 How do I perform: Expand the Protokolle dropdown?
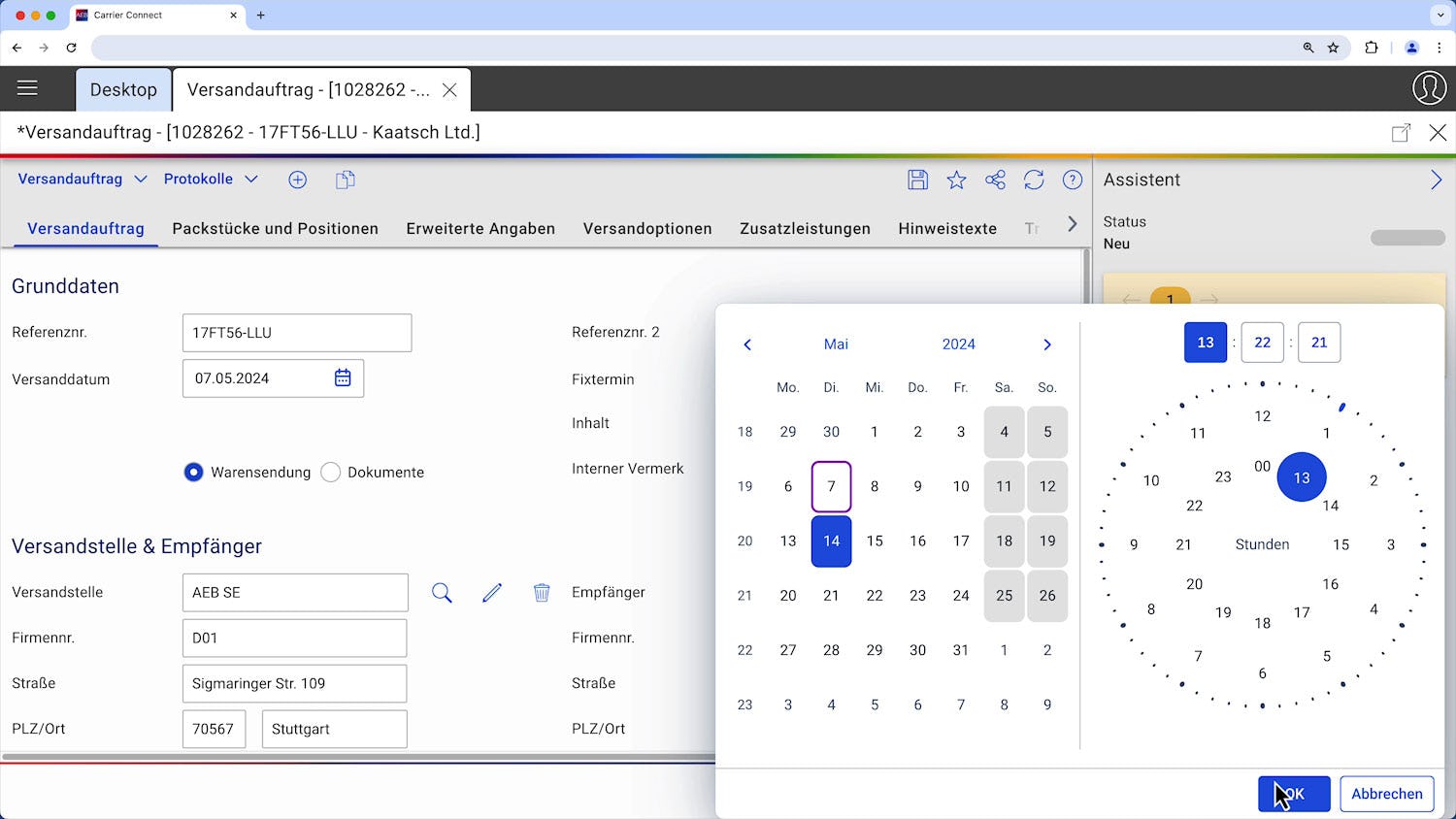coord(210,179)
